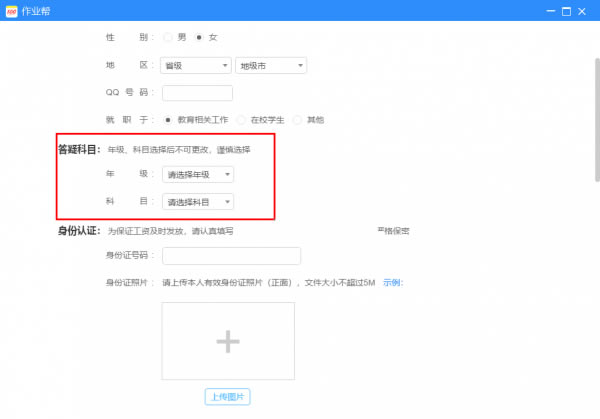The image size is (600, 419).
Task: Select the 女 gender radio button
Action: 199,37
